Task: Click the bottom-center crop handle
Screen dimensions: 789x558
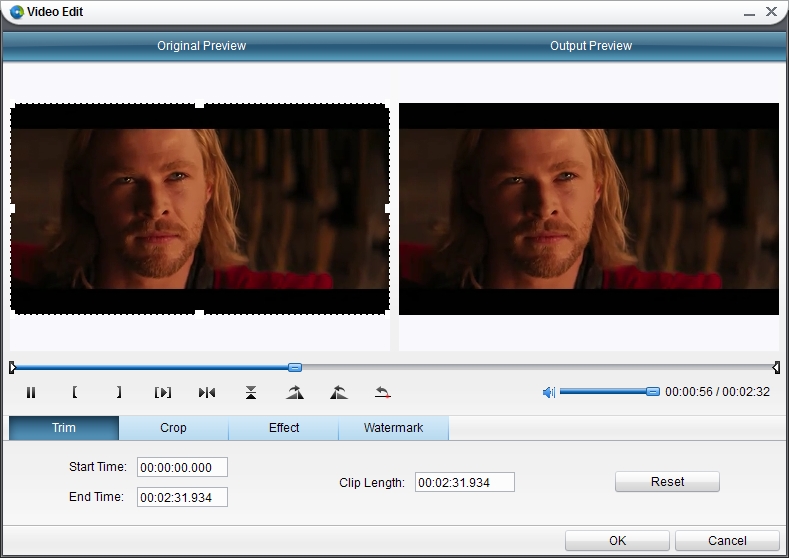Action: point(200,314)
